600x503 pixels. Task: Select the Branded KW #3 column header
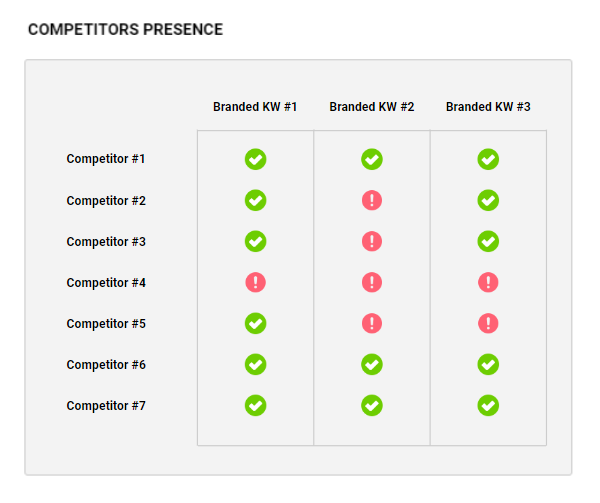[x=488, y=107]
